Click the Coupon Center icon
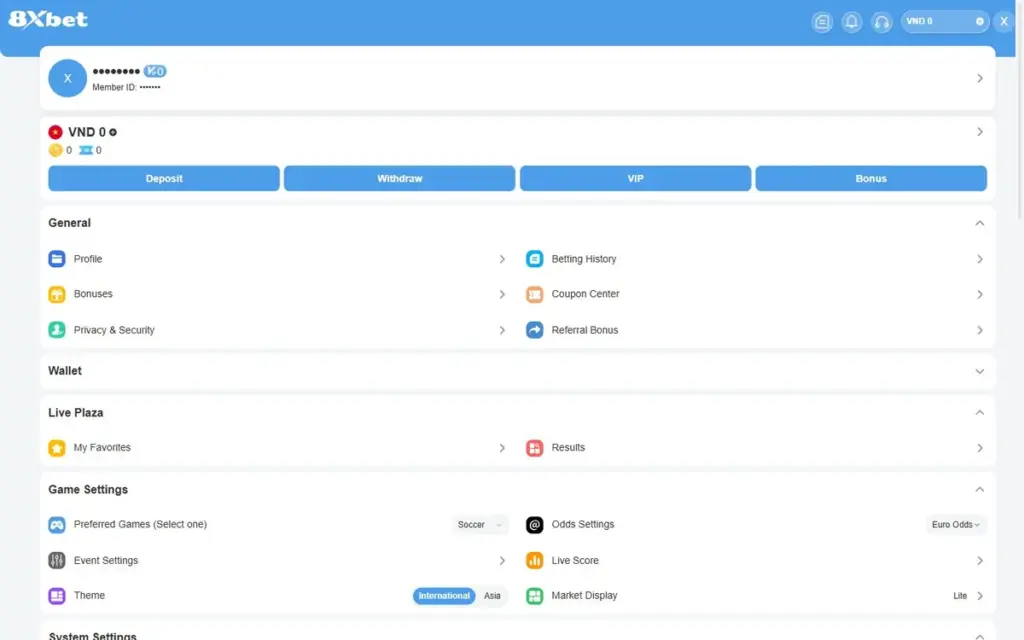 534,295
